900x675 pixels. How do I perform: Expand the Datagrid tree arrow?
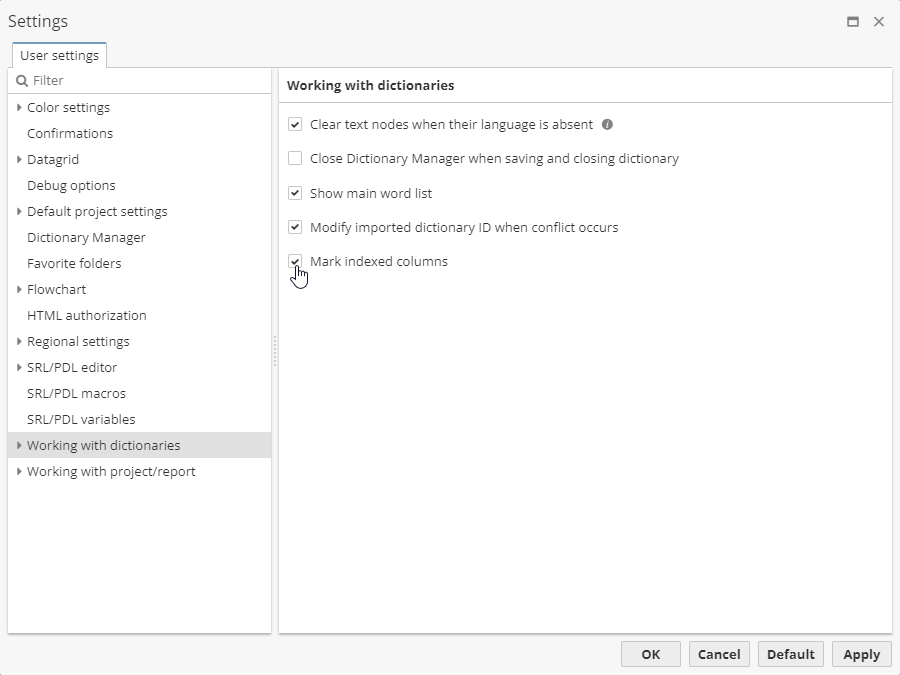19,159
